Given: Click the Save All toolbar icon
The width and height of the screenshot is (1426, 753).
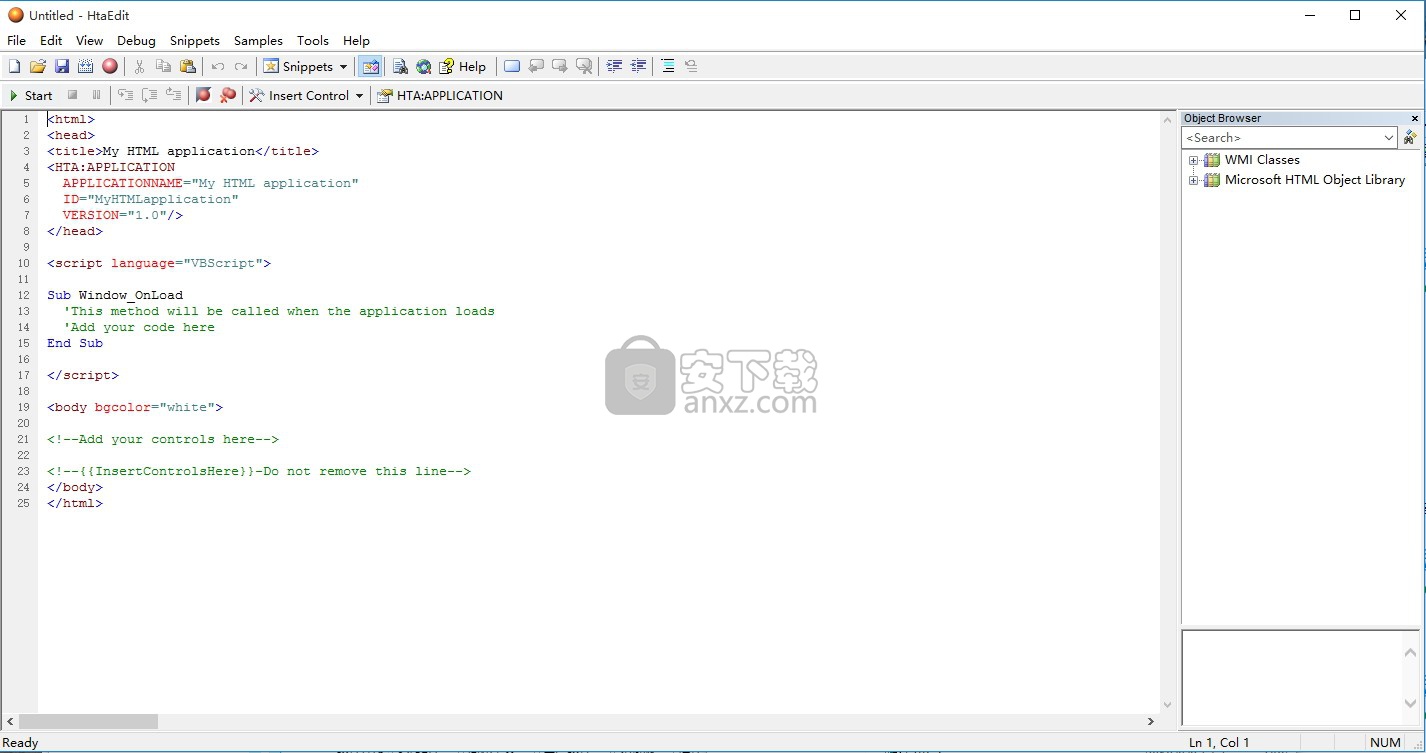Looking at the screenshot, I should 86,67.
